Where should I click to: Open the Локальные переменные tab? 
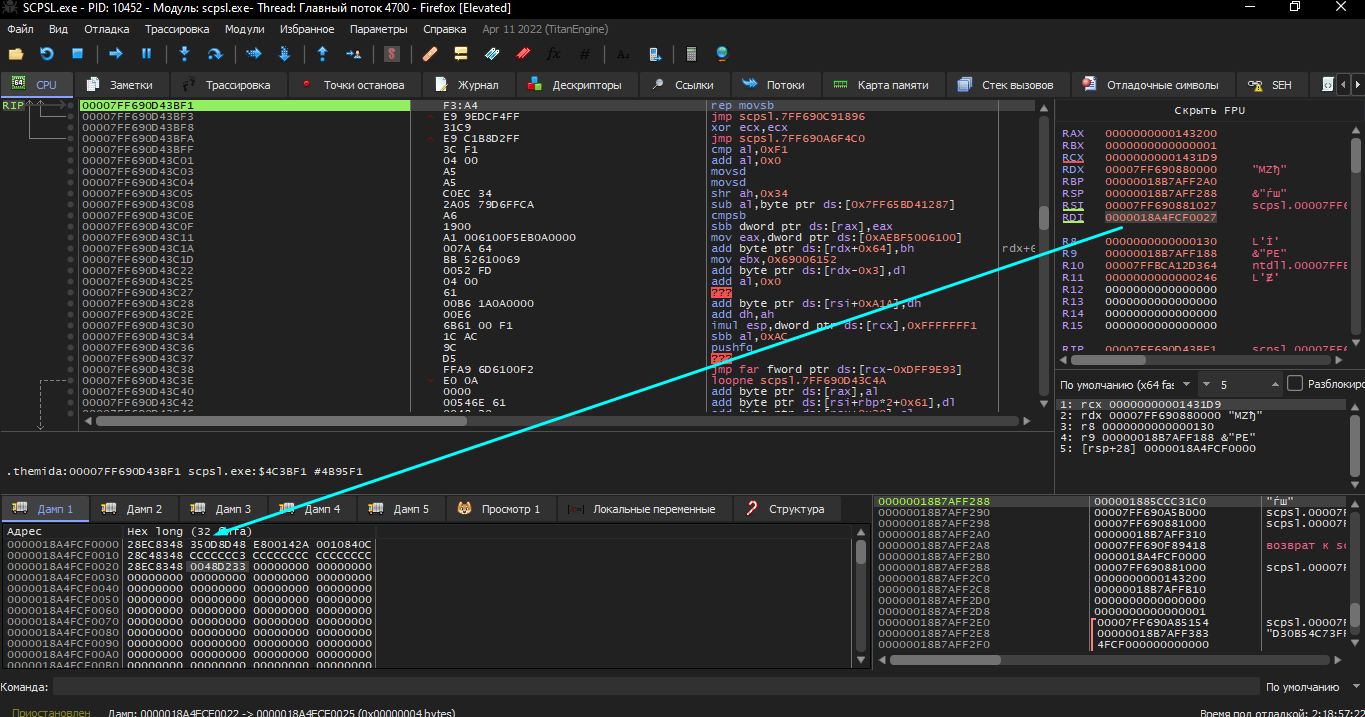click(x=643, y=509)
